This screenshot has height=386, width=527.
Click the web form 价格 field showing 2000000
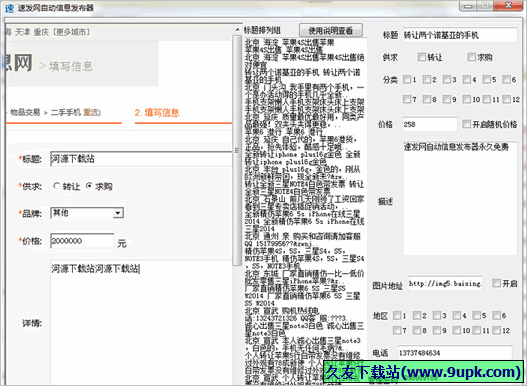point(82,241)
